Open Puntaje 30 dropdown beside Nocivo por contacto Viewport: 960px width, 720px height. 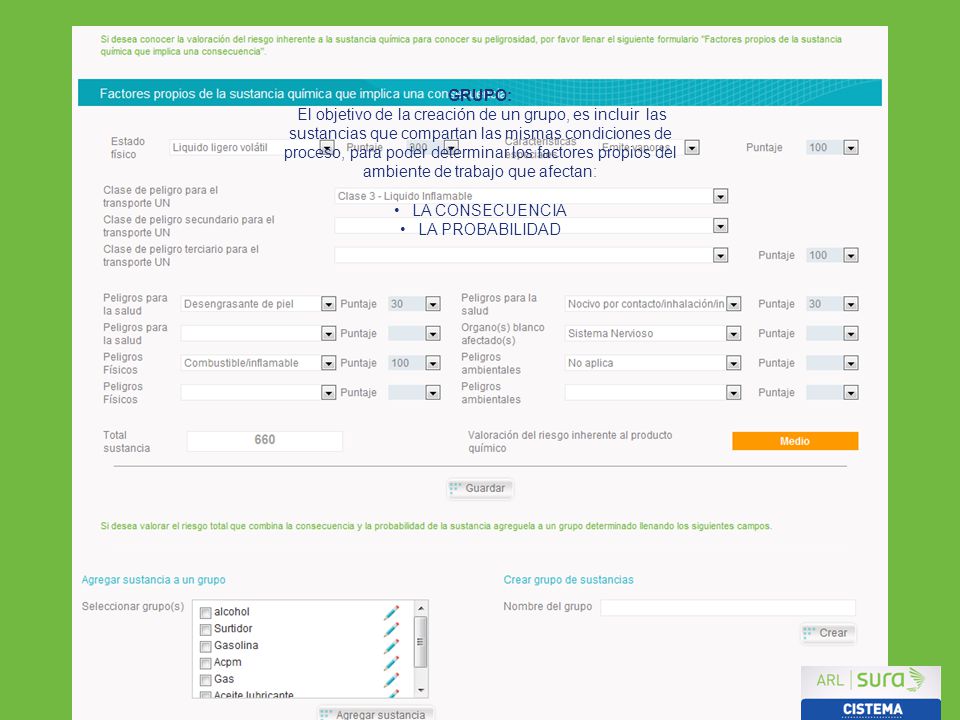pos(850,304)
